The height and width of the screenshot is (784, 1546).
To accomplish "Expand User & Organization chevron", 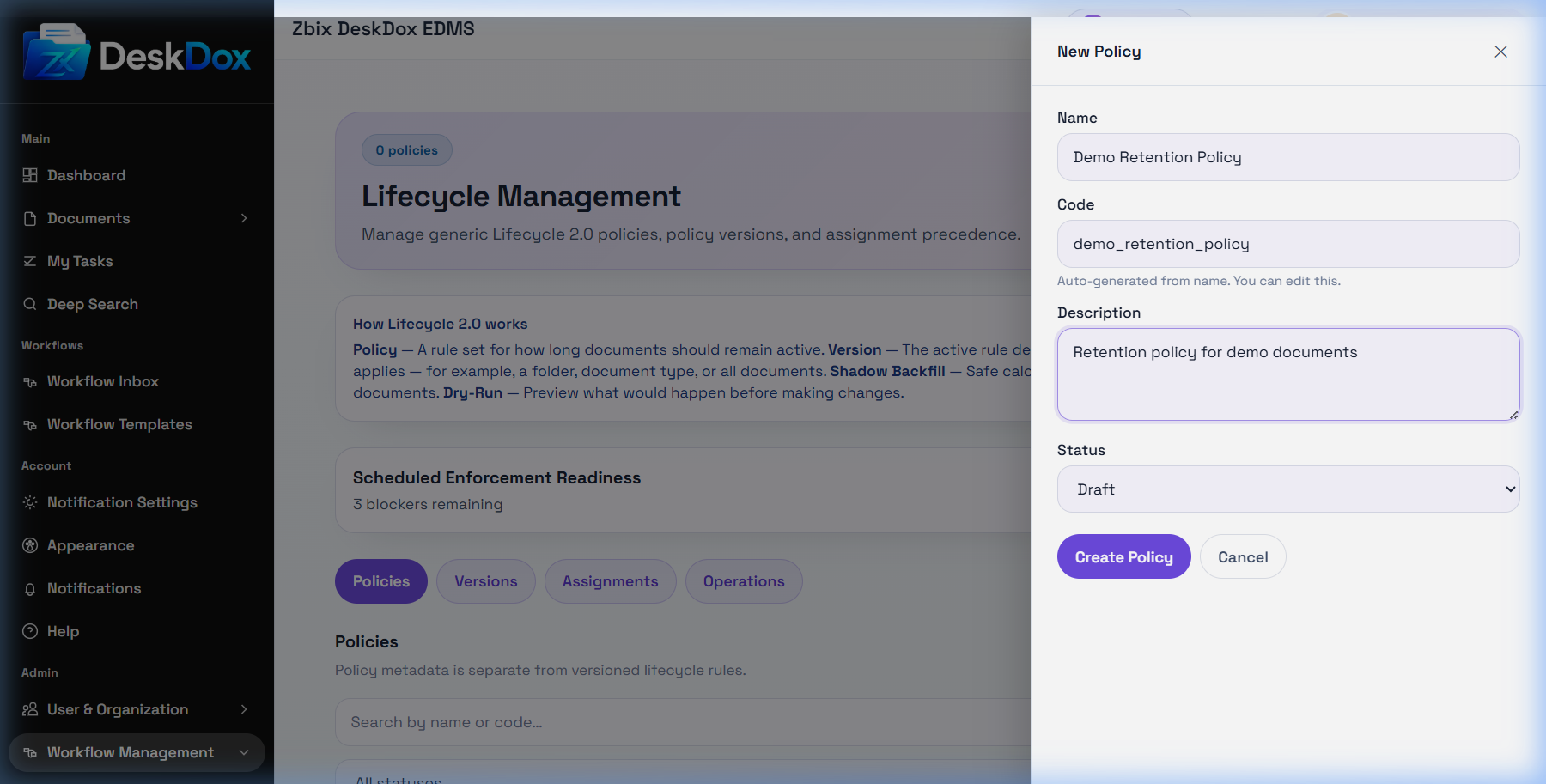I will [244, 709].
